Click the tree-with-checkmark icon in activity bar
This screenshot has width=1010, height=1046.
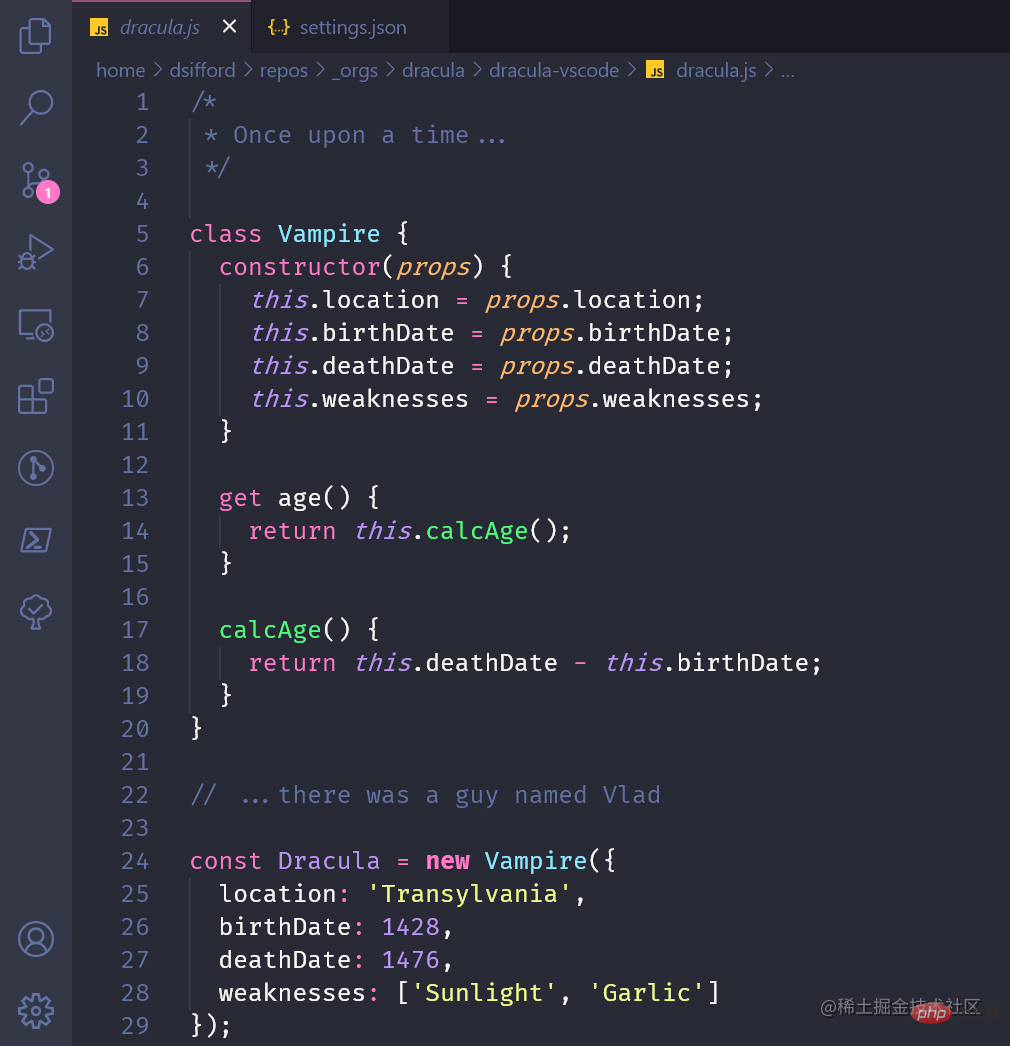pos(36,611)
